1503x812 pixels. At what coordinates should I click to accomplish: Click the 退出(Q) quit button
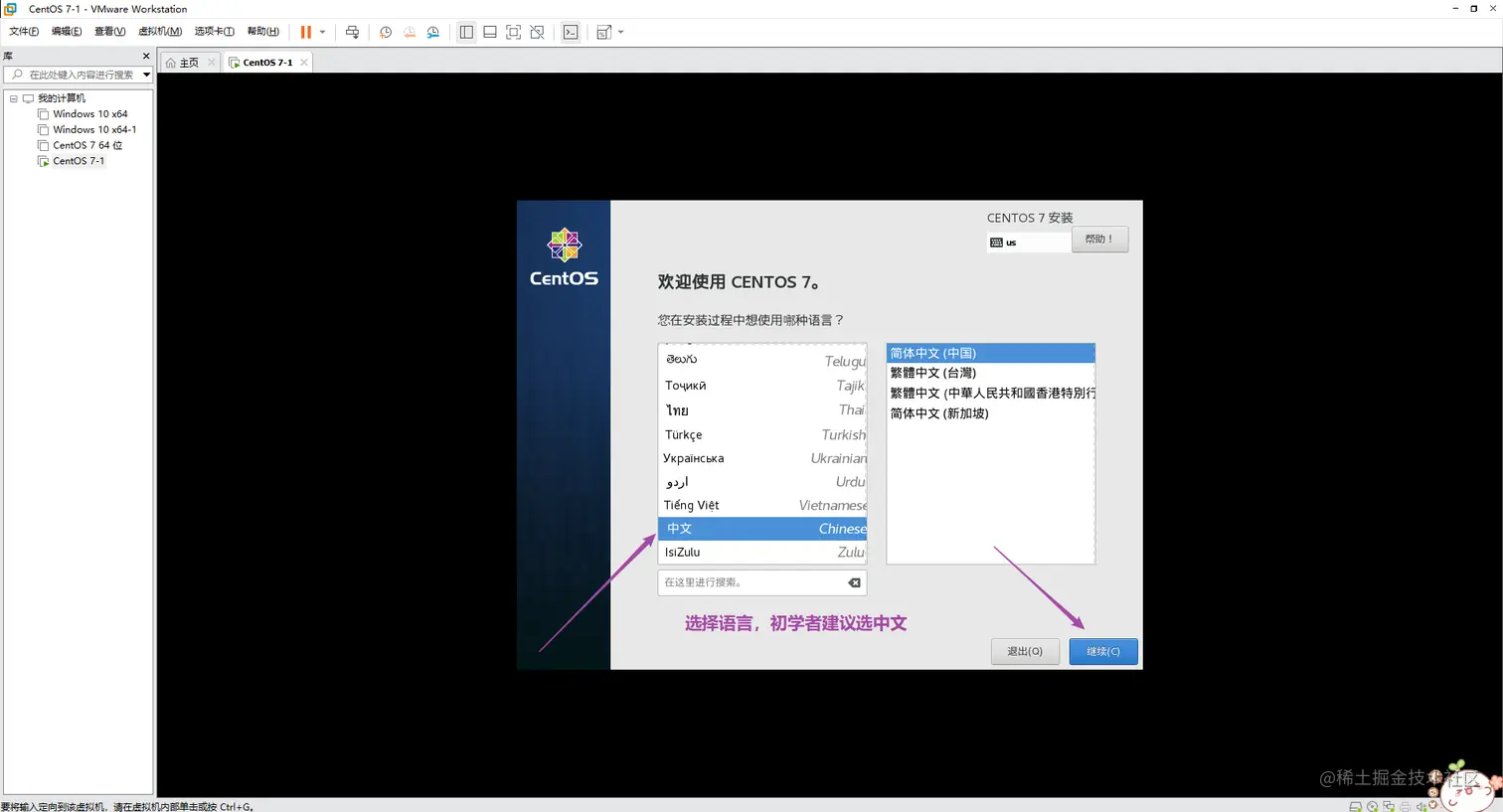[x=1025, y=651]
